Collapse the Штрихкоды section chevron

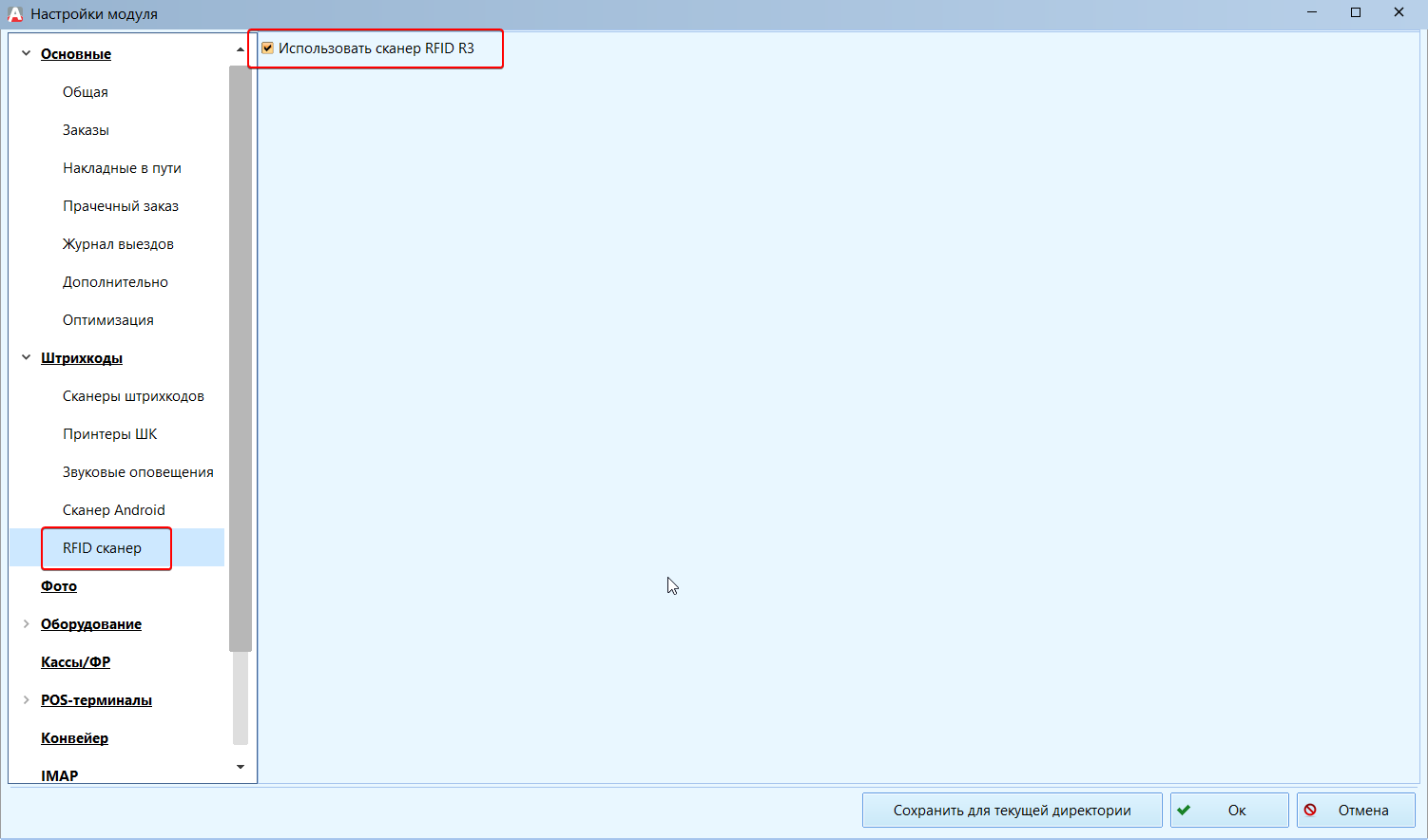(26, 358)
